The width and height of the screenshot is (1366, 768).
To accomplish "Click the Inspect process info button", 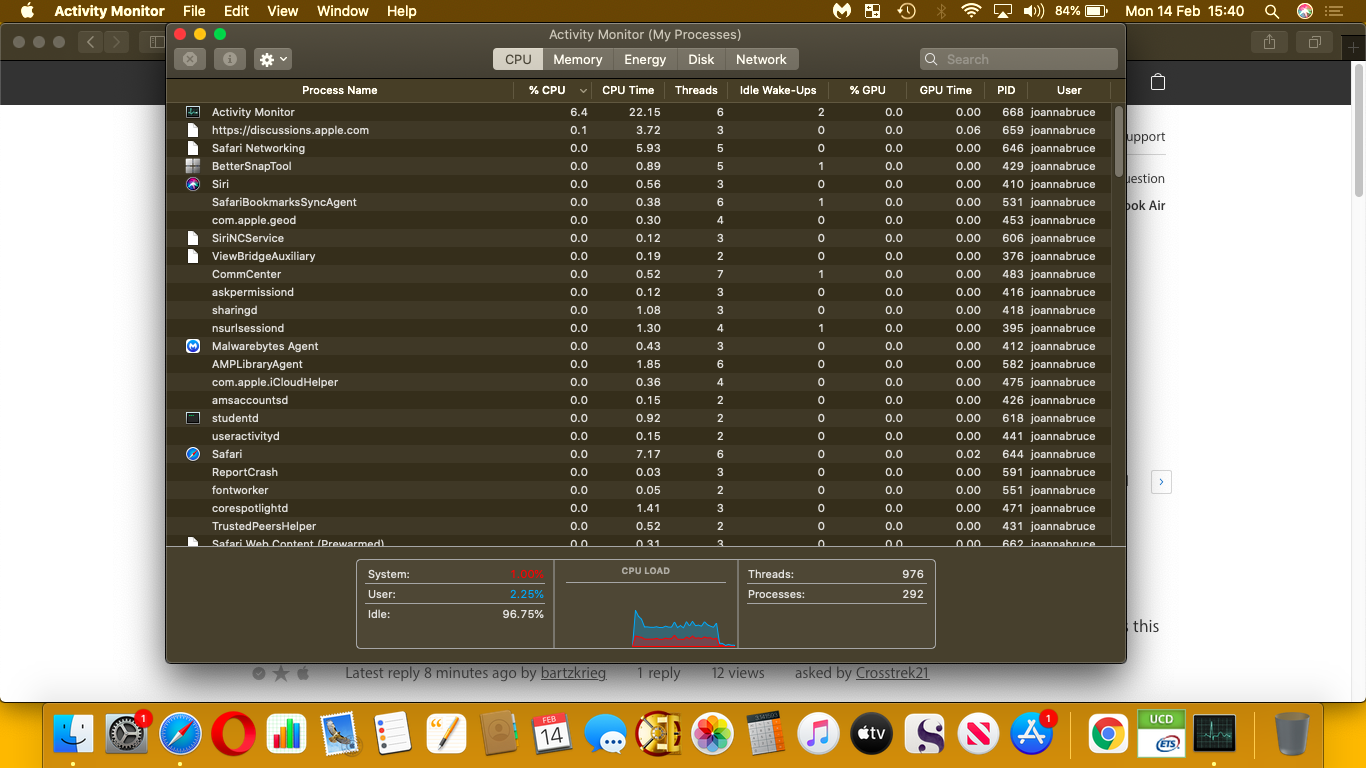I will click(x=229, y=59).
